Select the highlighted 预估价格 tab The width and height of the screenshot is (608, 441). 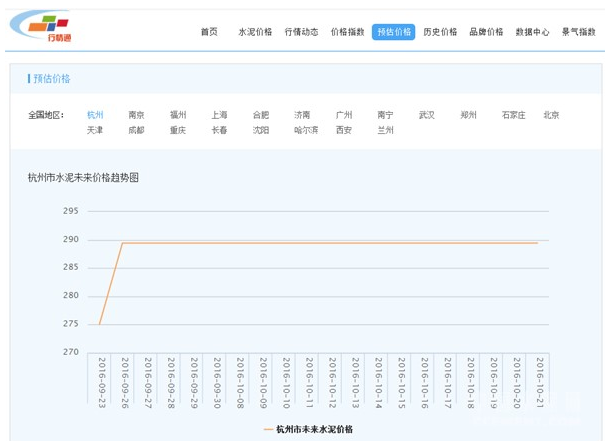tap(394, 32)
